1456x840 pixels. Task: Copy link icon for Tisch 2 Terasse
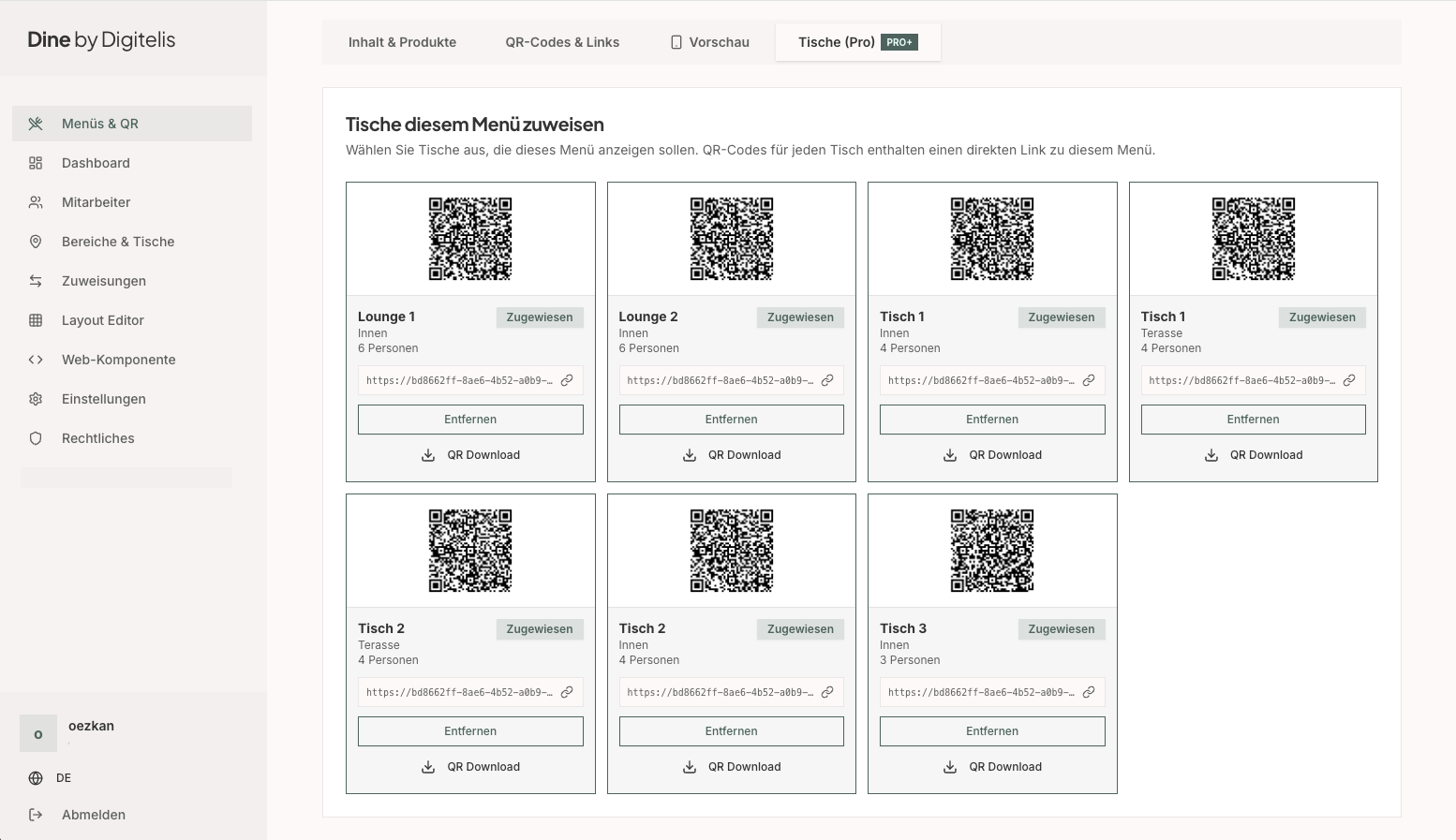click(x=567, y=692)
